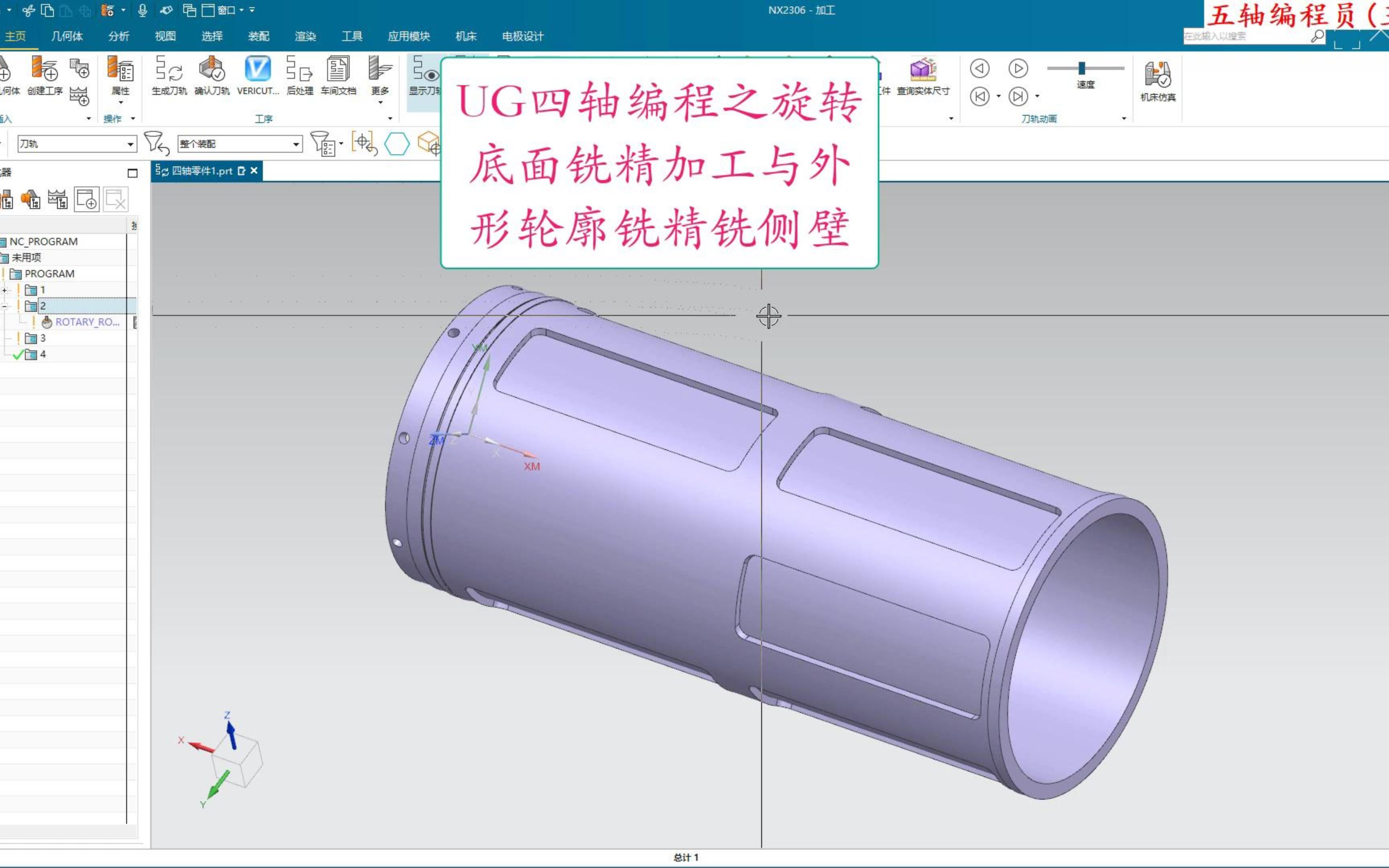Select the 未用项 tree node
The image size is (1389, 868).
click(x=27, y=258)
